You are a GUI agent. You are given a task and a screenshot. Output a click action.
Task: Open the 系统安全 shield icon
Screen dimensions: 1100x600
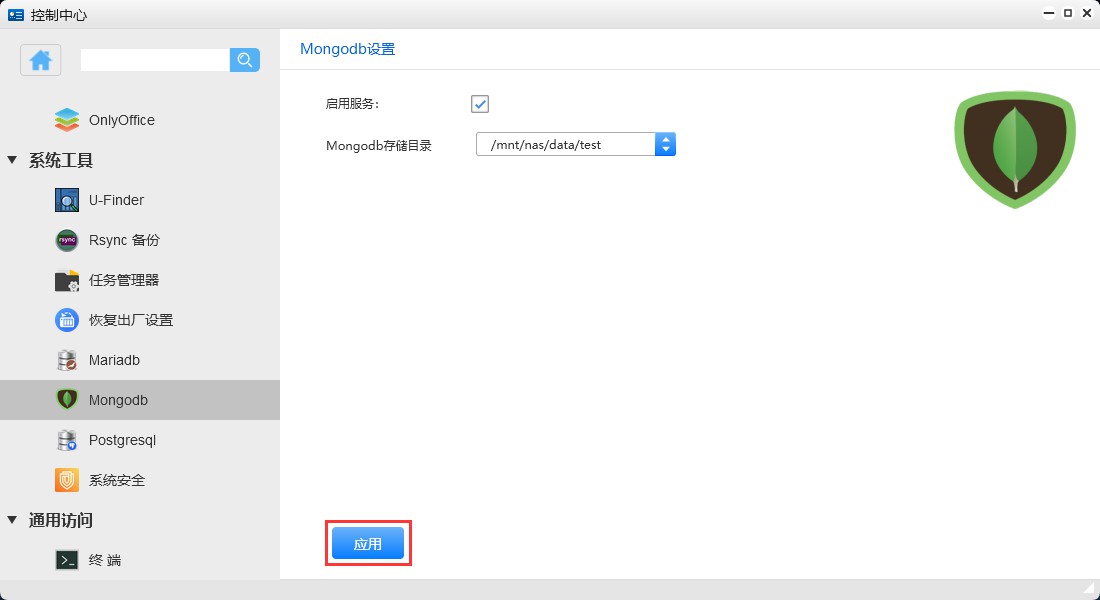click(66, 480)
